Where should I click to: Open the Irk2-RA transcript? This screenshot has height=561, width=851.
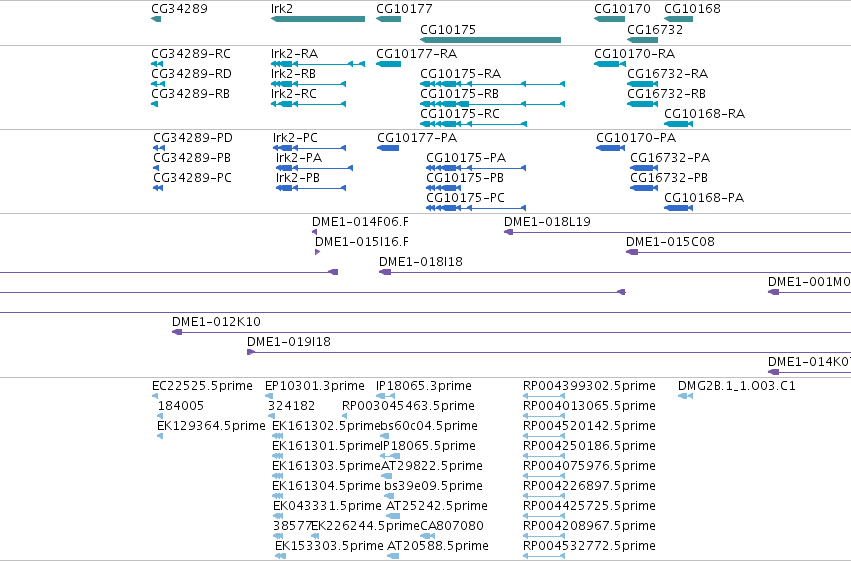[294, 54]
